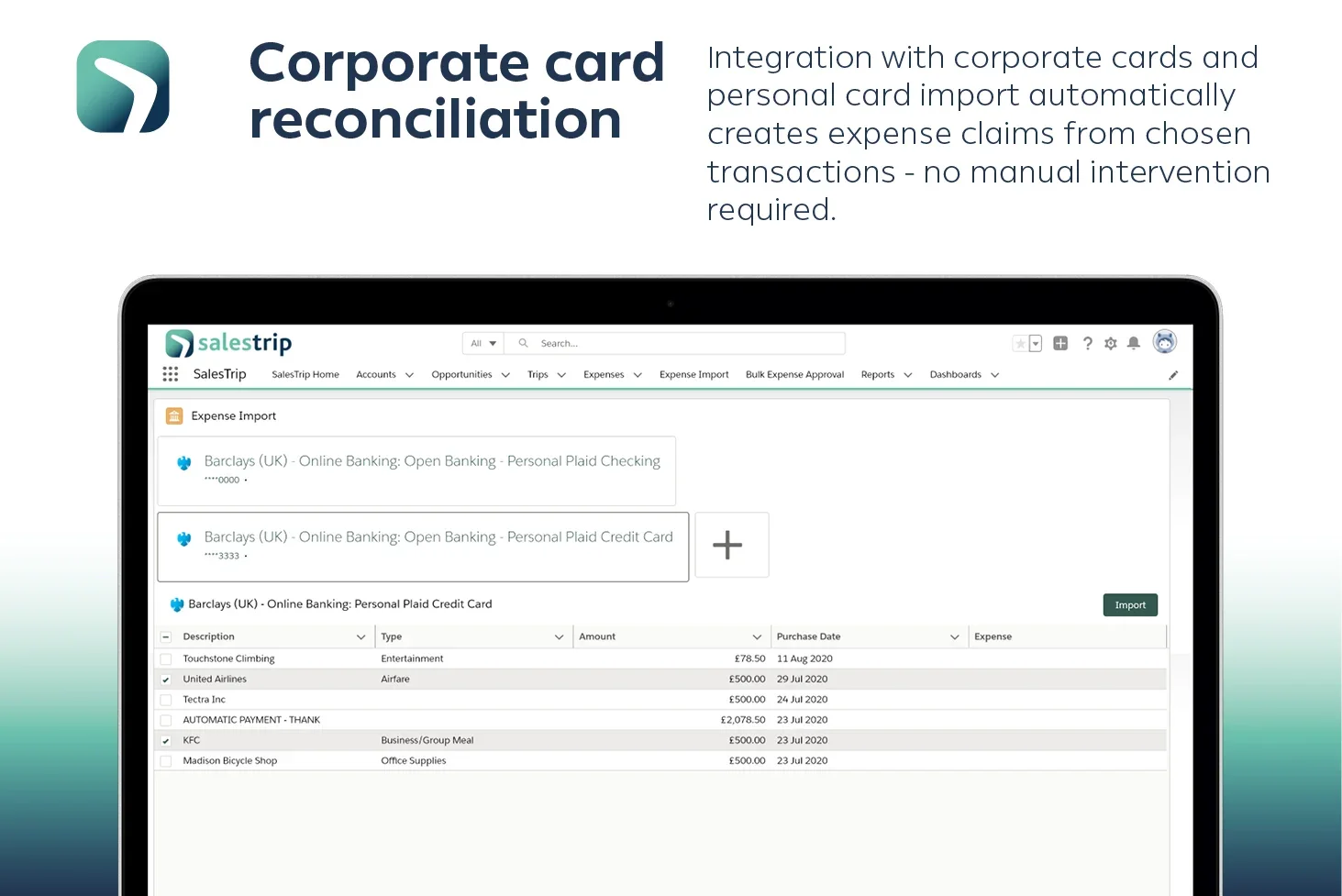Click the AUTOMATIC PAYMENT - THANK description
This screenshot has height=896, width=1342.
pos(251,721)
